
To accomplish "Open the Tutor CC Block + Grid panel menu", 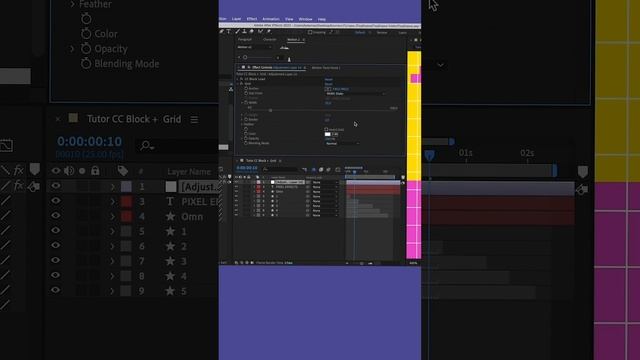I will 194,119.
